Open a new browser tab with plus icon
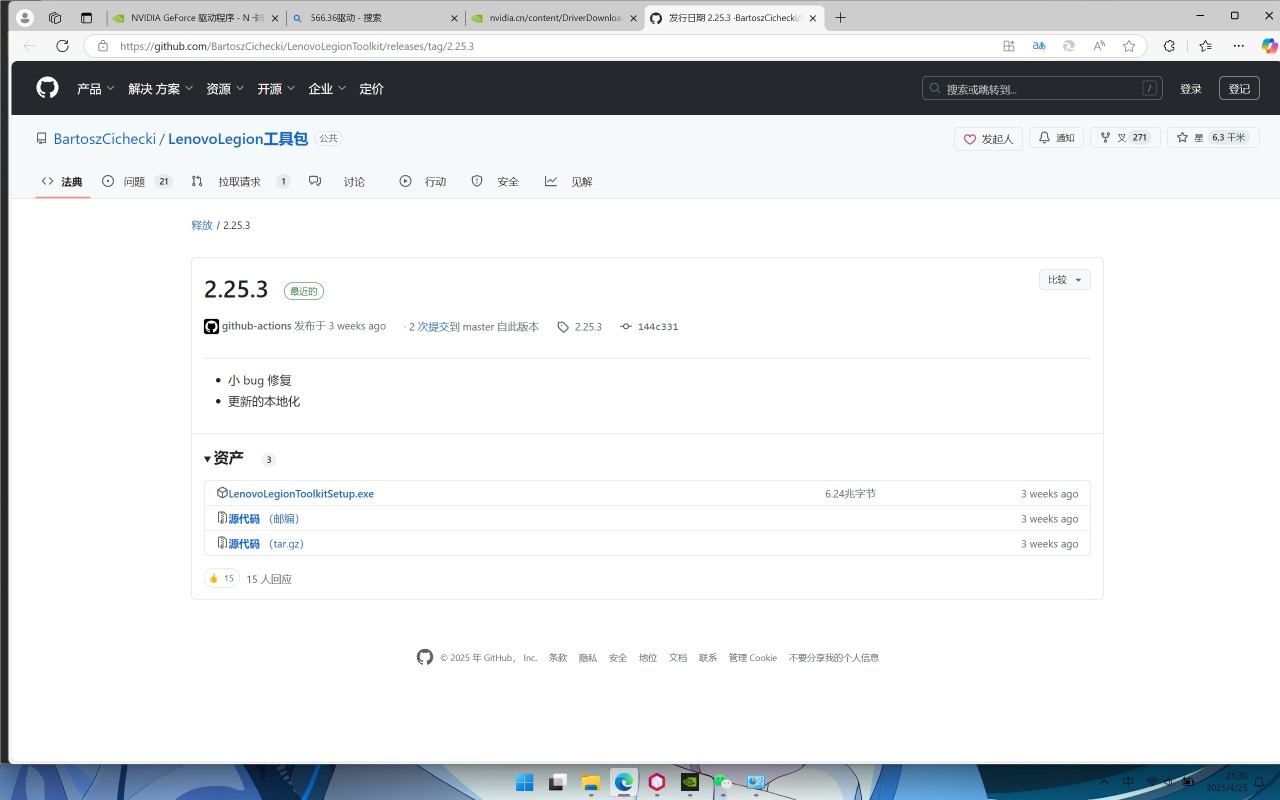 [840, 18]
